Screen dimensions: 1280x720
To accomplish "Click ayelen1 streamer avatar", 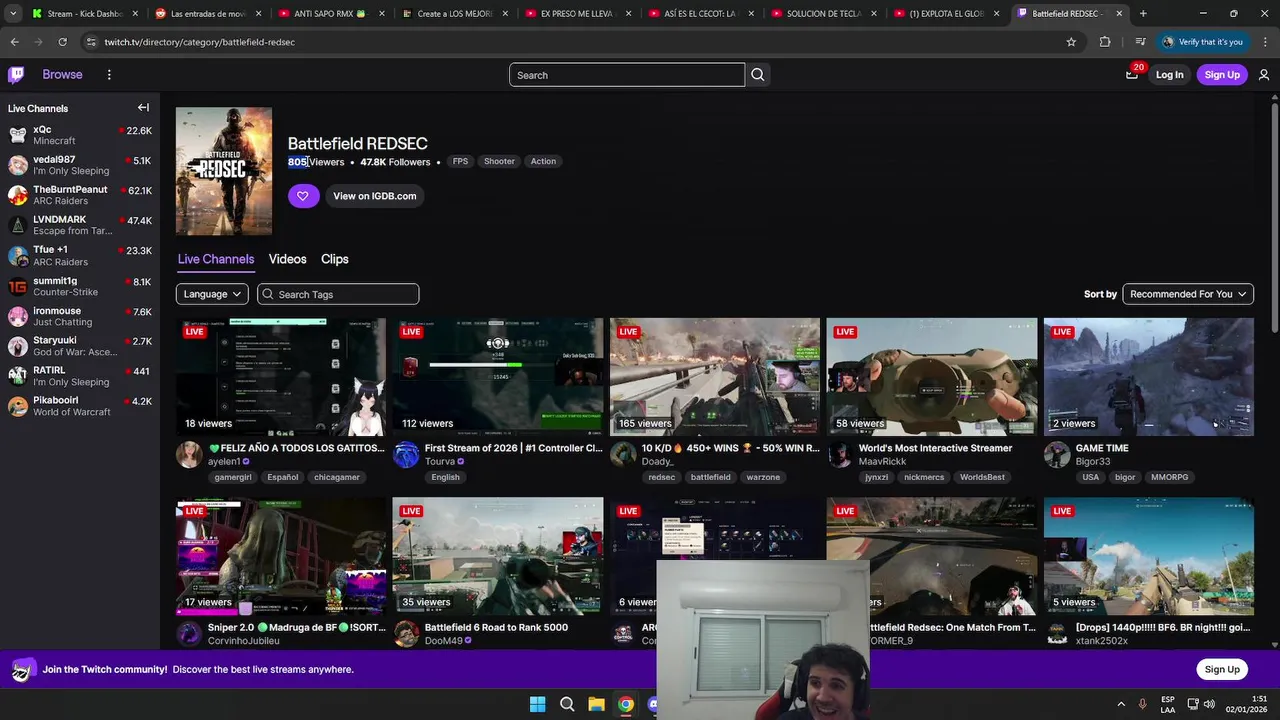I will (189, 455).
